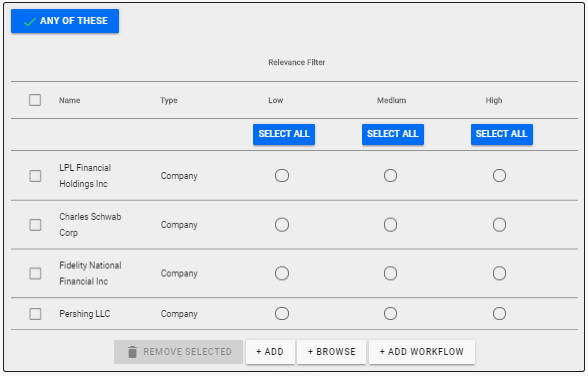
Task: Click the LPL Financial Holdings Inc name
Action: click(85, 176)
